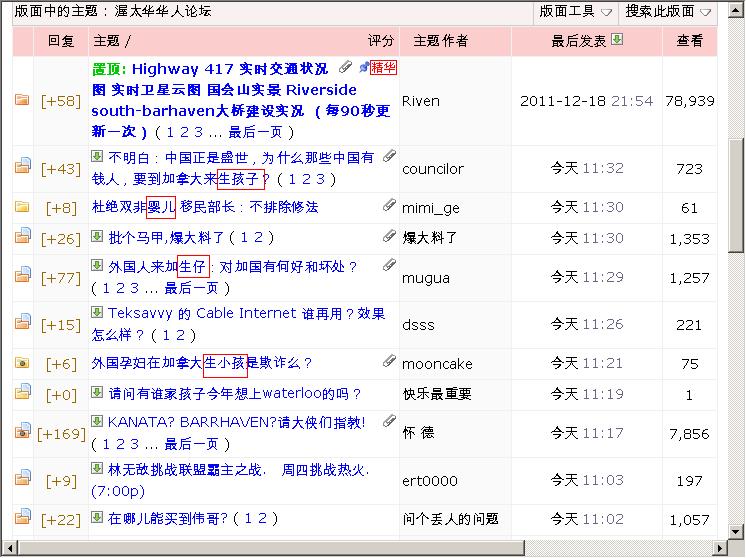Click the folder icon beside the mooncake thread

coord(22,364)
